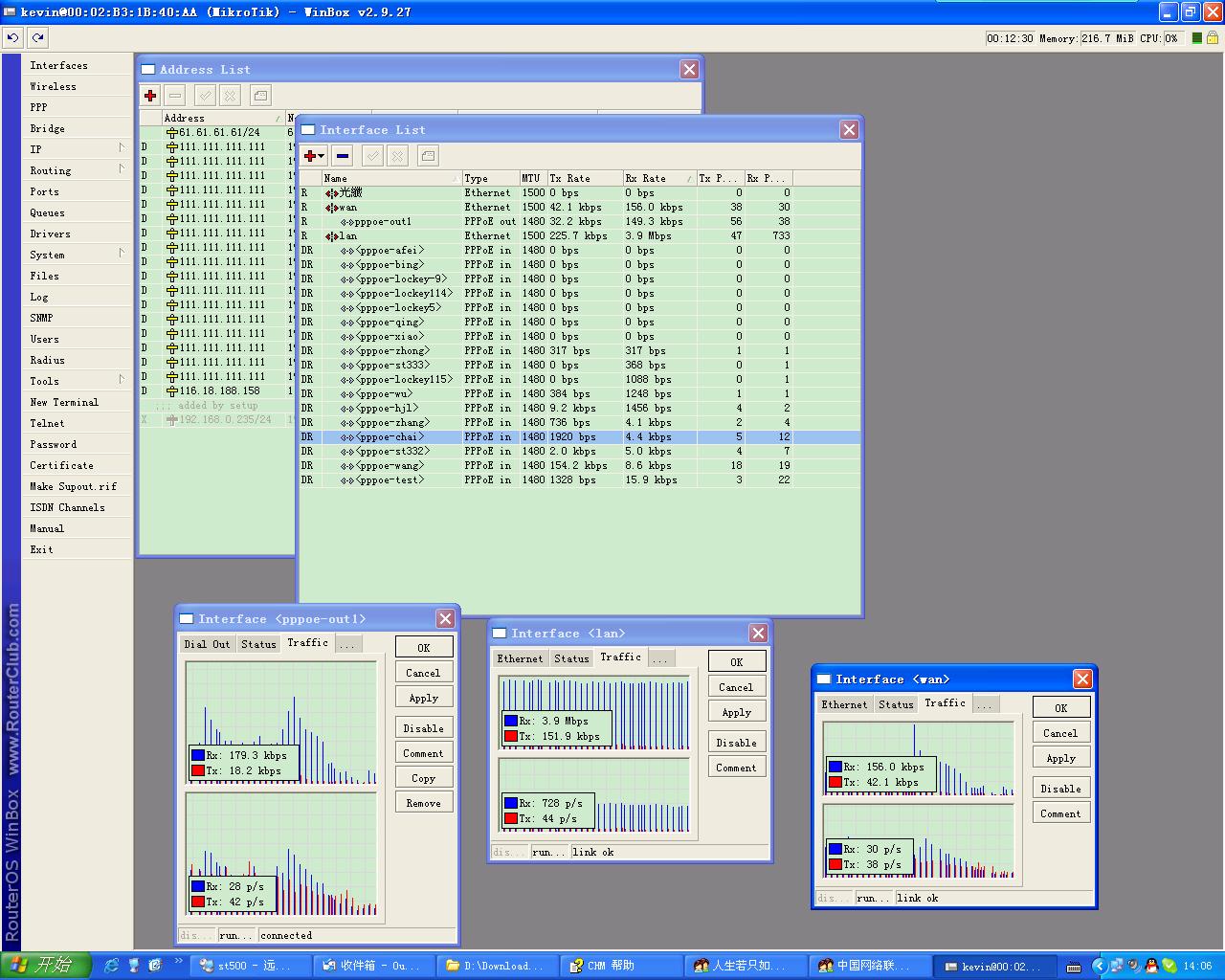The width and height of the screenshot is (1225, 980).
Task: Click blue Rx swatch in pppoe-out1 traffic legend
Action: click(198, 755)
